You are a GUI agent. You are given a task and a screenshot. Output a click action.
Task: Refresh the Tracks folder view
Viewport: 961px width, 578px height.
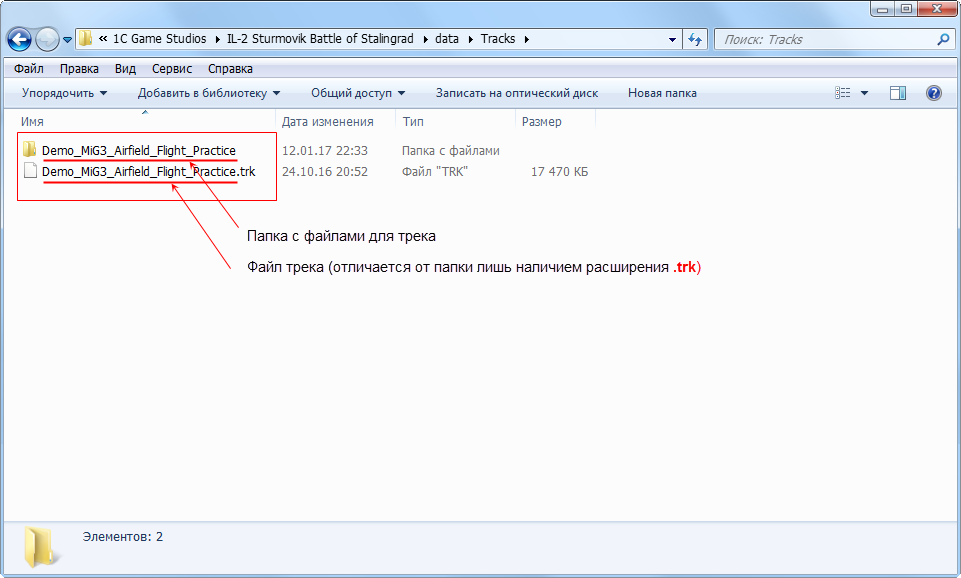[x=695, y=40]
